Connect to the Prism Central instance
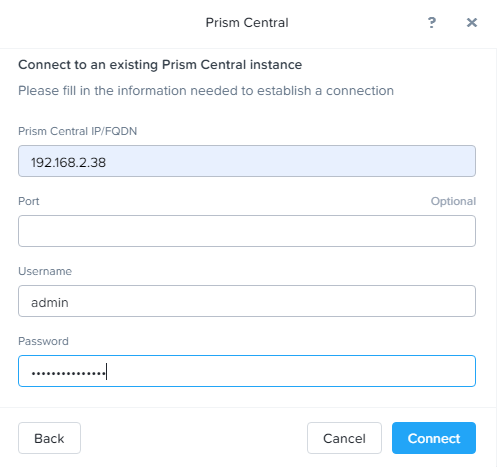Image resolution: width=497 pixels, height=467 pixels. coord(434,438)
